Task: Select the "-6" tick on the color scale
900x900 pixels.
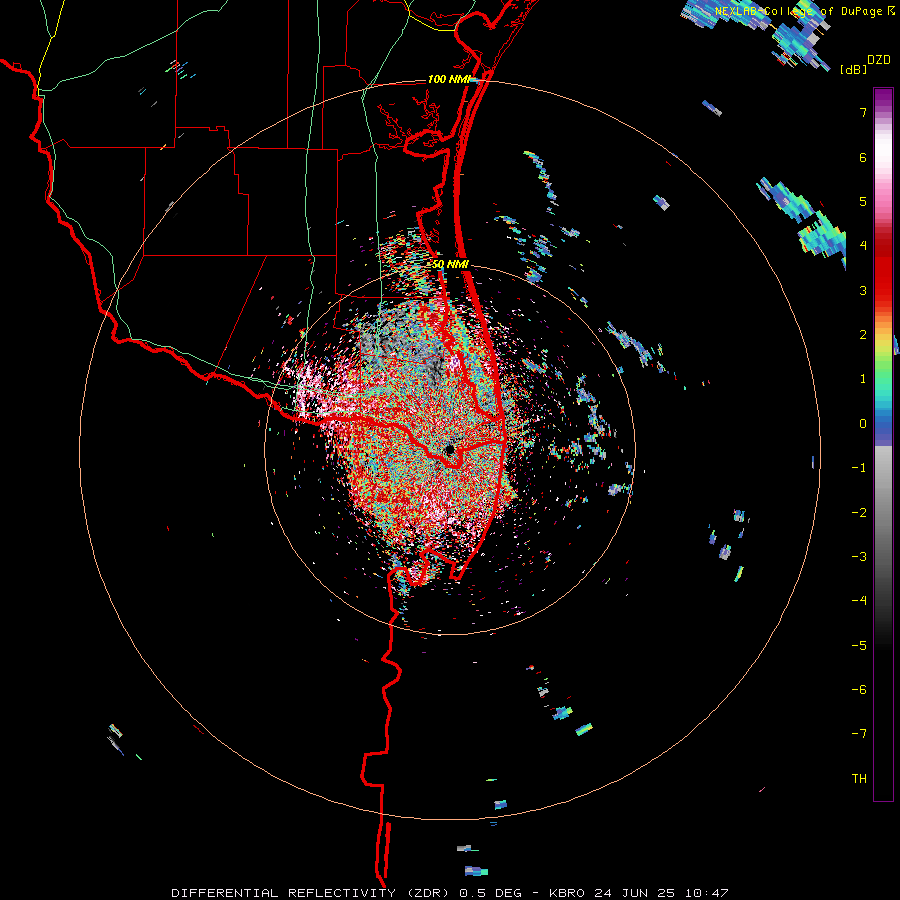Action: coord(859,690)
